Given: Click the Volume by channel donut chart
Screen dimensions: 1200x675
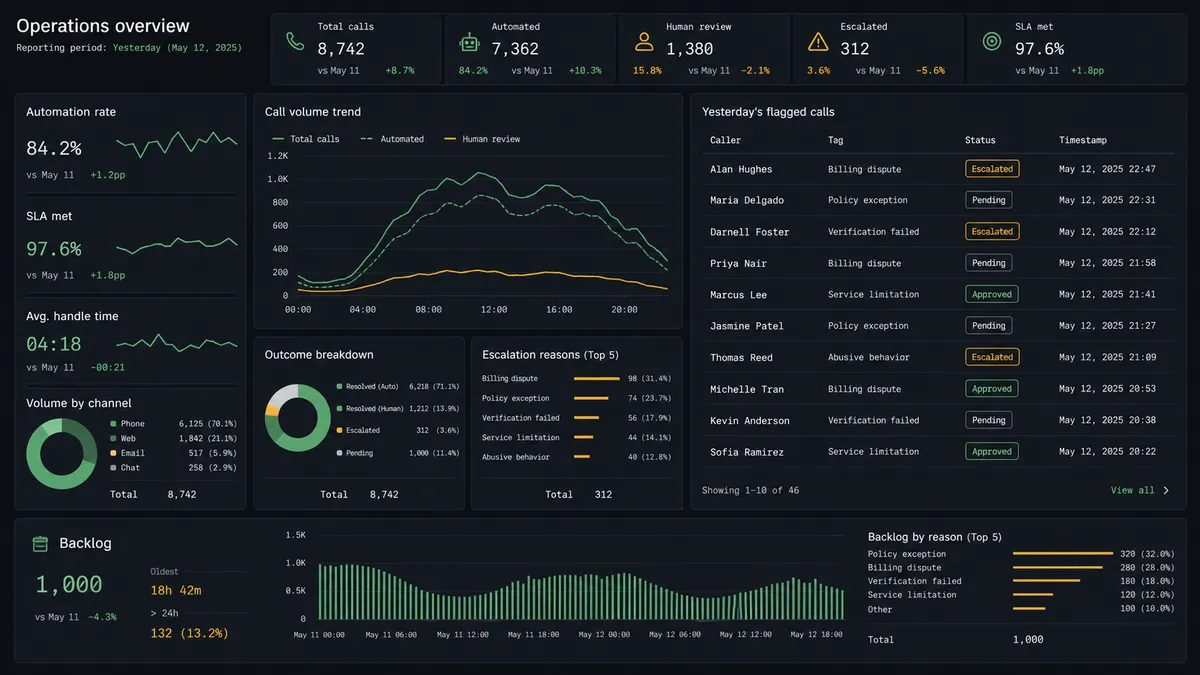Looking at the screenshot, I should click(61, 453).
